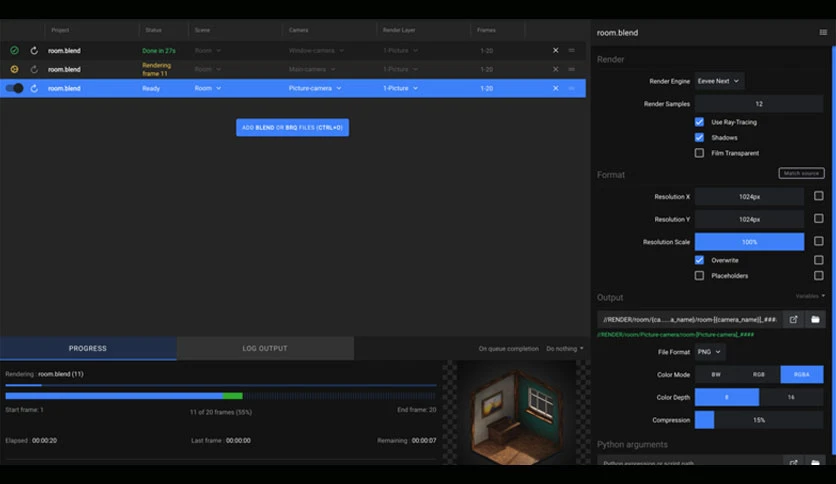Image resolution: width=836 pixels, height=484 pixels.
Task: Click the Frames 1-20 cell in selected row
Action: 486,88
